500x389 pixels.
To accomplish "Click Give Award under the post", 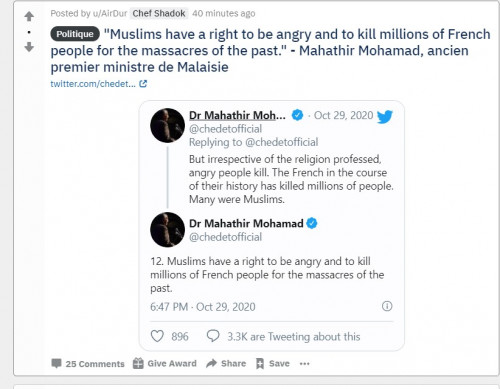I will tap(165, 363).
